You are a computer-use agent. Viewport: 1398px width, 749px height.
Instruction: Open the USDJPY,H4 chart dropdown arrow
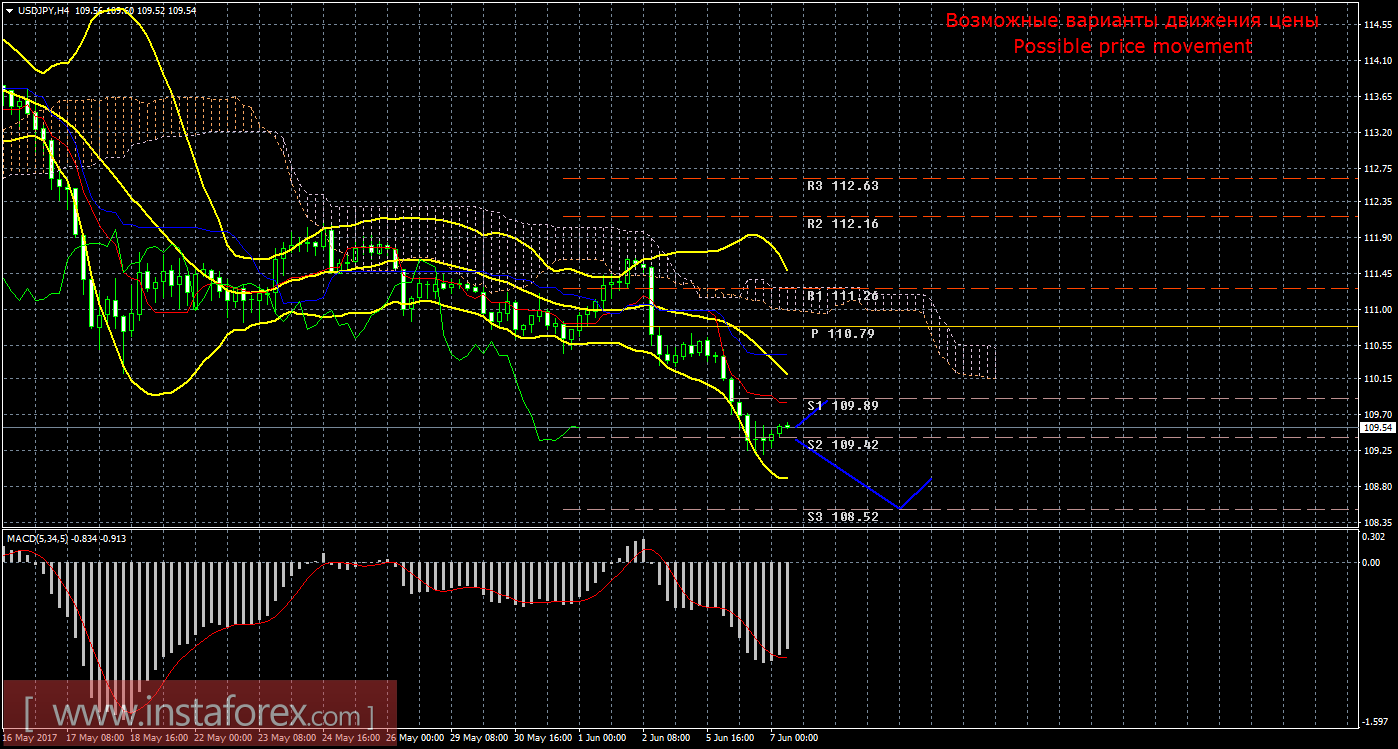[x=8, y=10]
